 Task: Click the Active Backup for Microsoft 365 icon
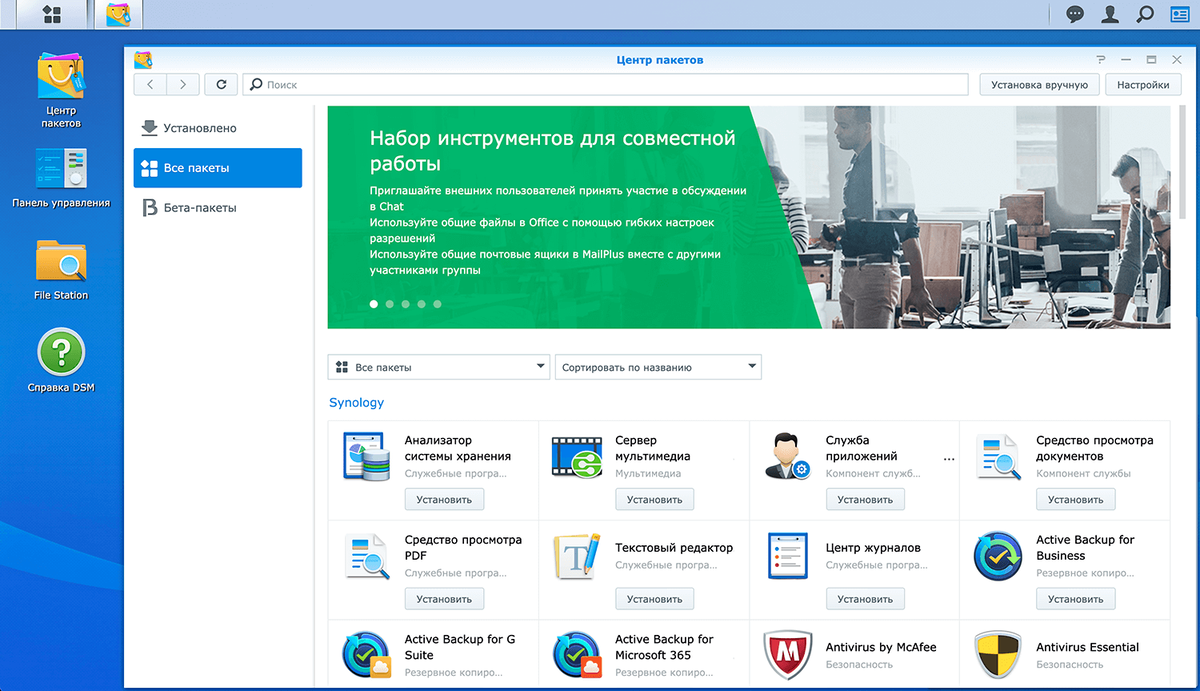576,656
